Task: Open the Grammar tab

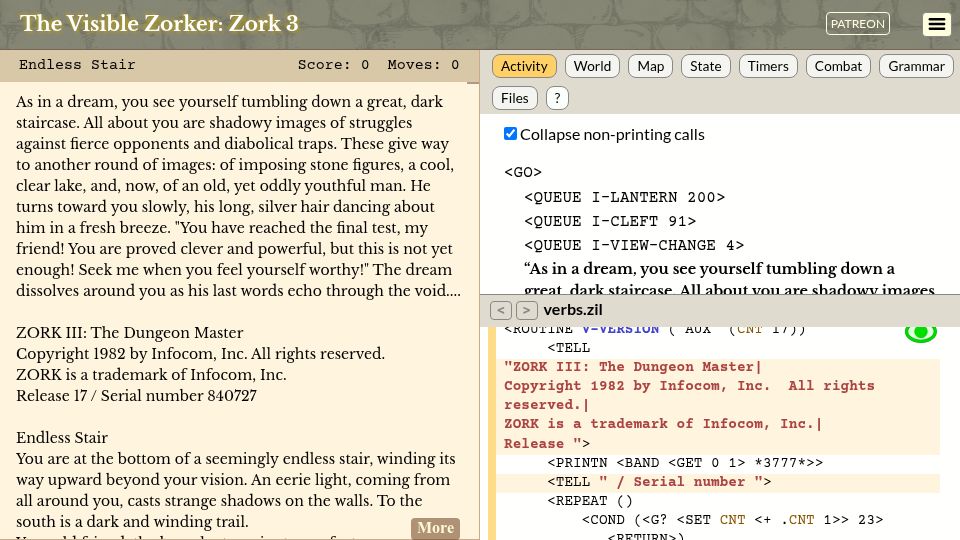Action: [916, 66]
